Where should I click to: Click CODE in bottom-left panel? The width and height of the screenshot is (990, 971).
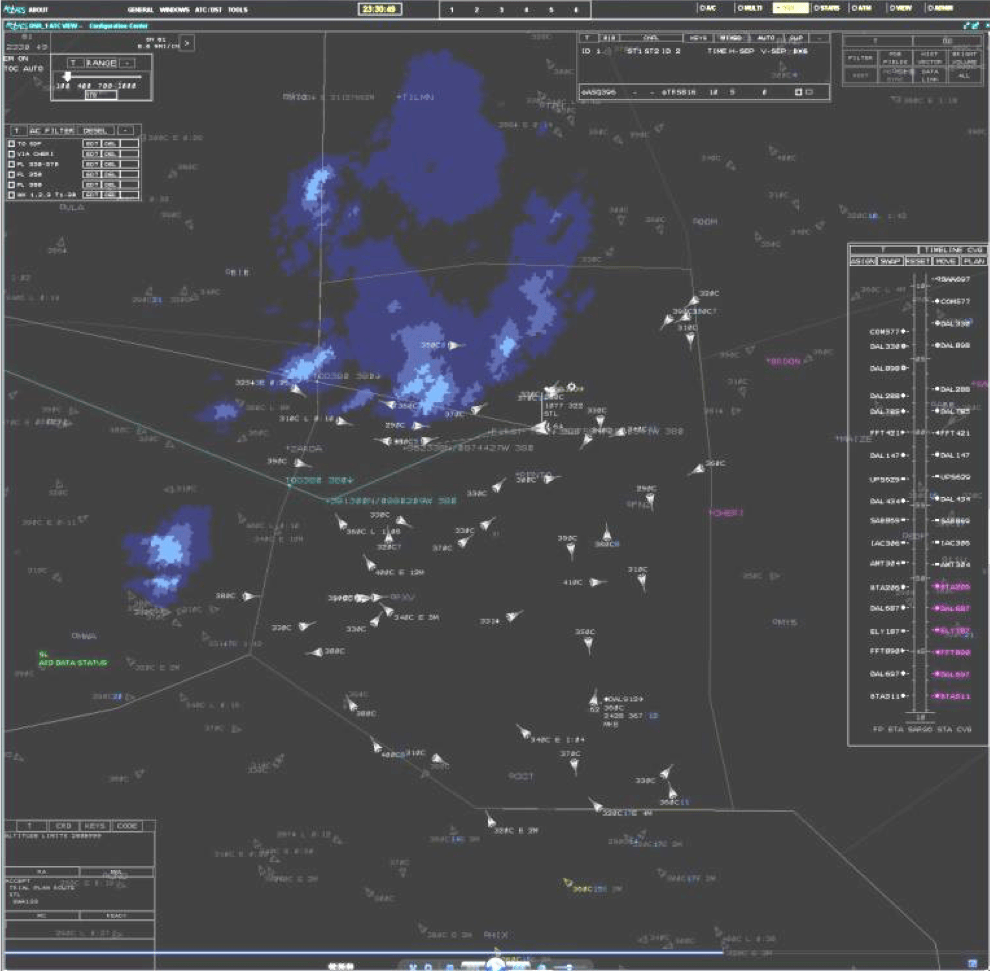[127, 826]
